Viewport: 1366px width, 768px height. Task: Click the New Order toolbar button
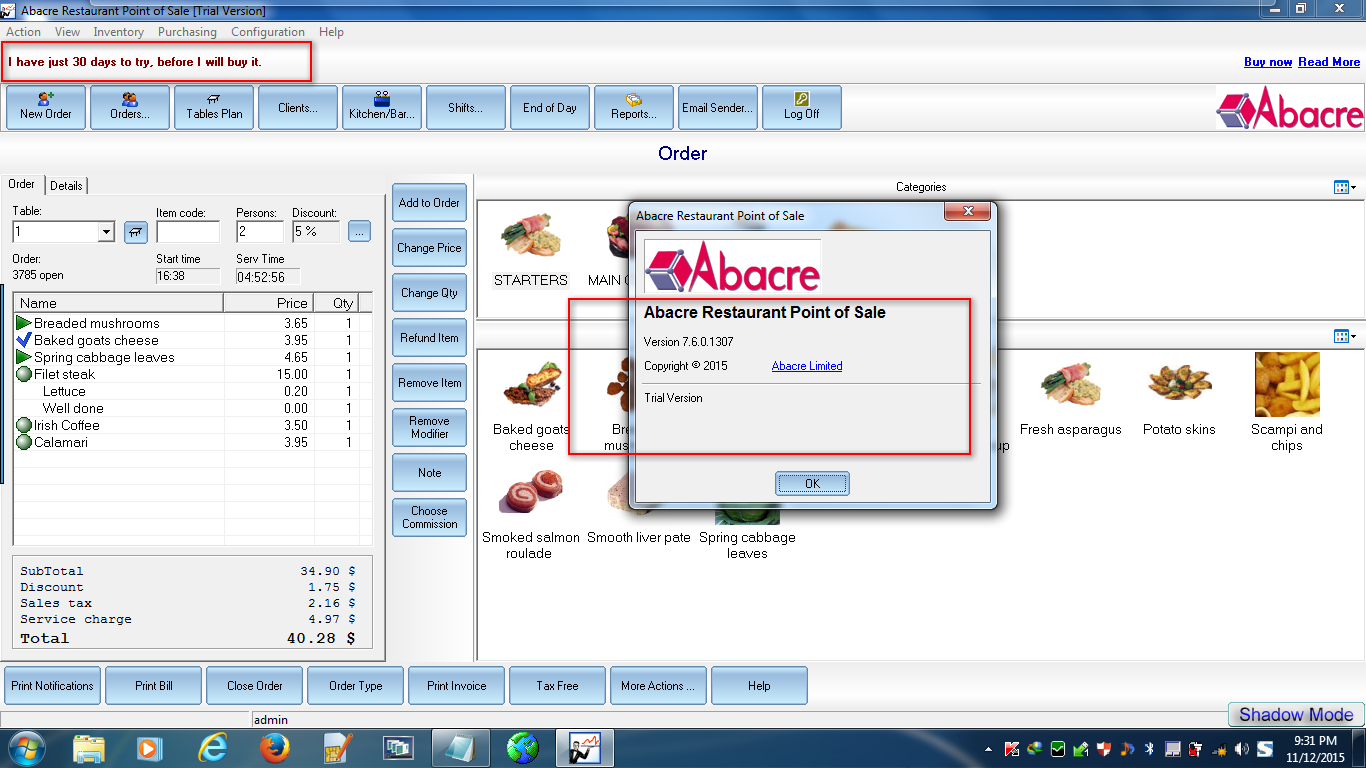46,107
